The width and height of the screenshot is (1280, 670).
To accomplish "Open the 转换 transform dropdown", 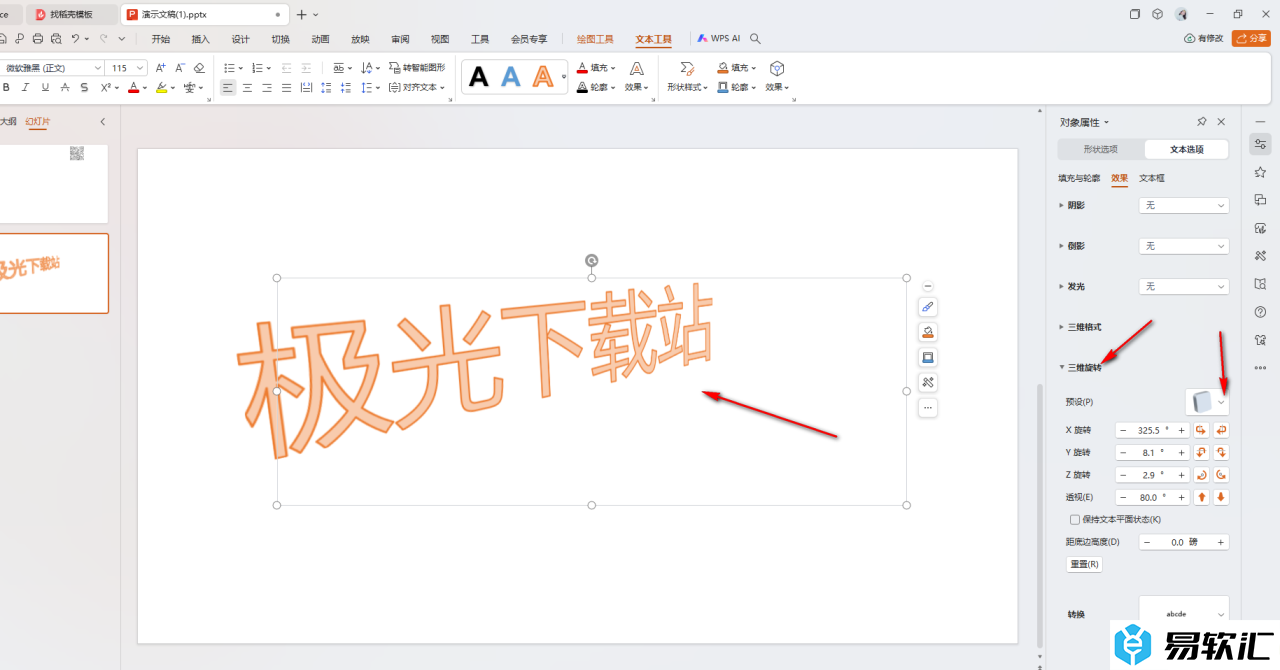I will pos(1184,613).
